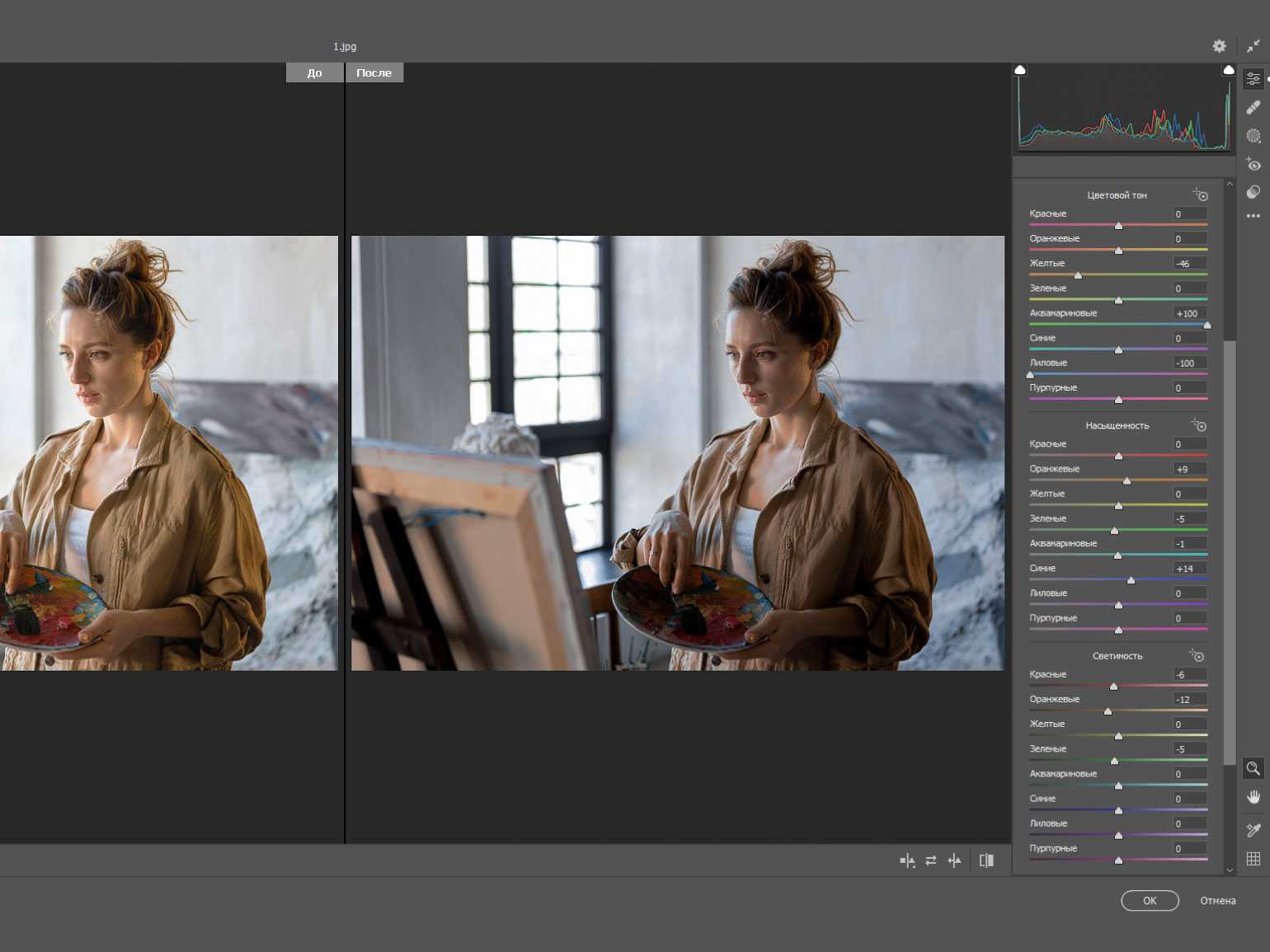The image size is (1270, 952).
Task: Click the Насыщенность Синие slider handle
Action: pos(1131,580)
